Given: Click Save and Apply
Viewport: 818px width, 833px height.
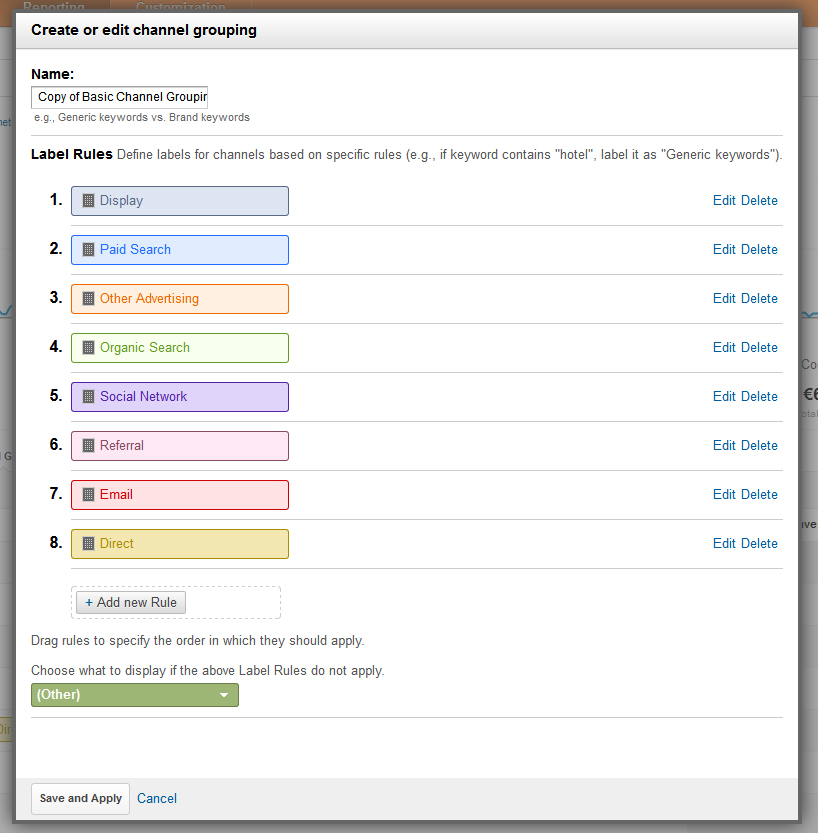Looking at the screenshot, I should (81, 799).
